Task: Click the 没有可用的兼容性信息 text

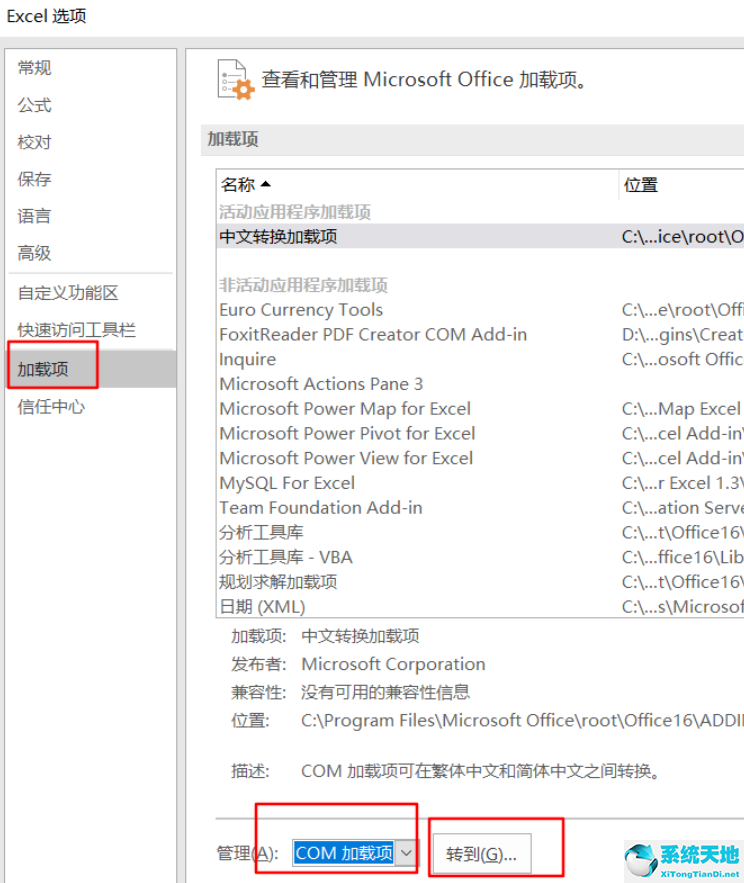Action: click(x=385, y=692)
